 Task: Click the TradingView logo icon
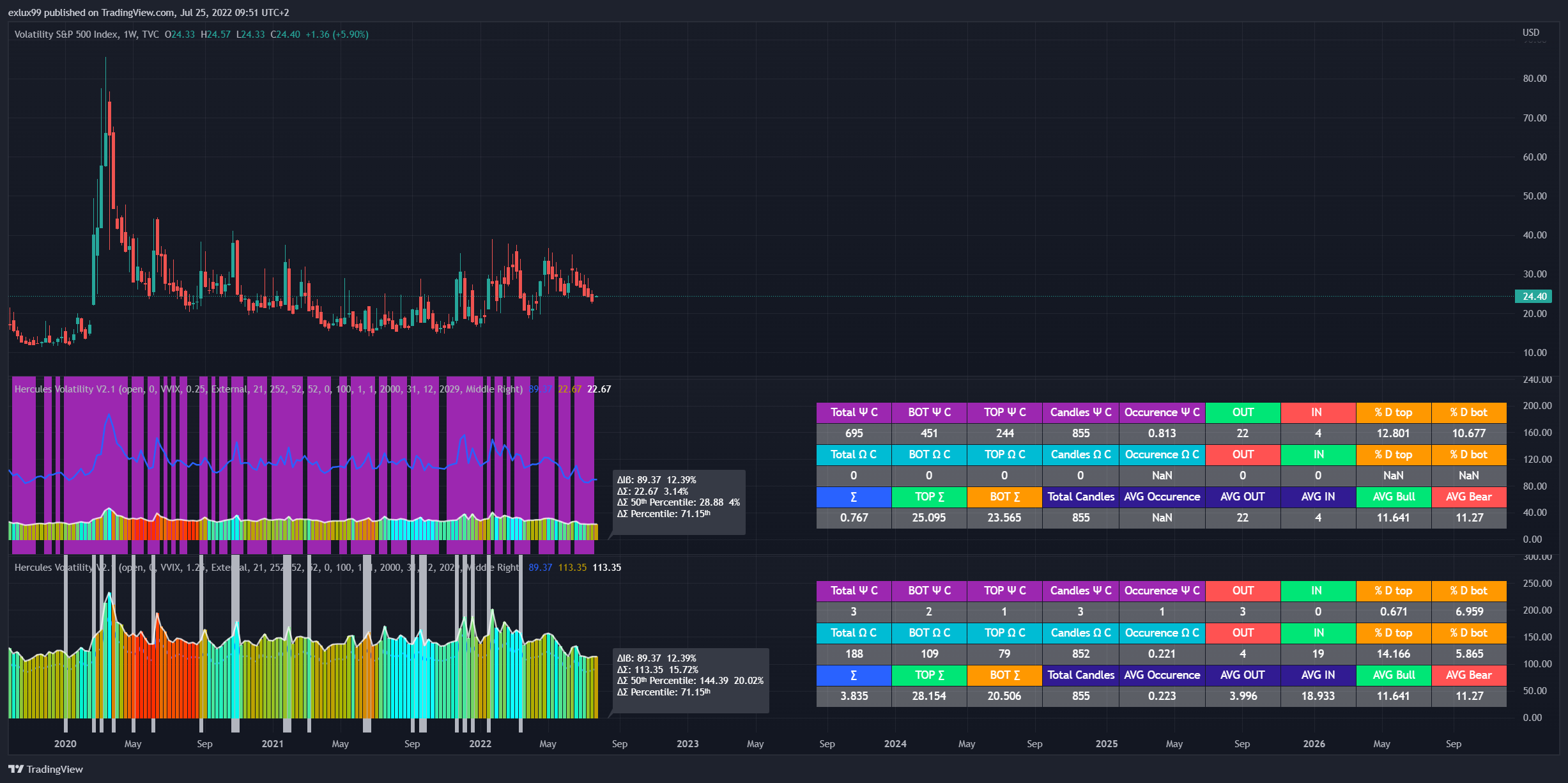click(x=15, y=769)
